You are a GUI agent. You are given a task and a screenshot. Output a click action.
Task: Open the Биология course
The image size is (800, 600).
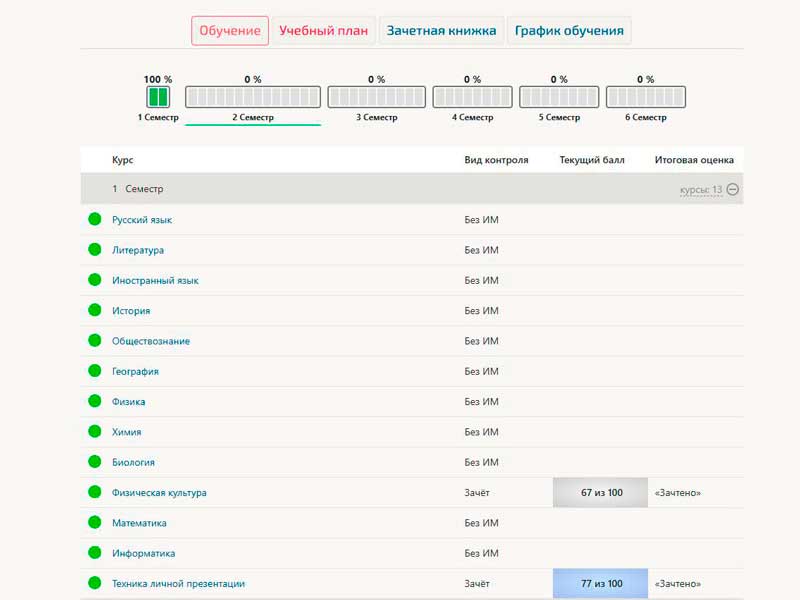133,462
